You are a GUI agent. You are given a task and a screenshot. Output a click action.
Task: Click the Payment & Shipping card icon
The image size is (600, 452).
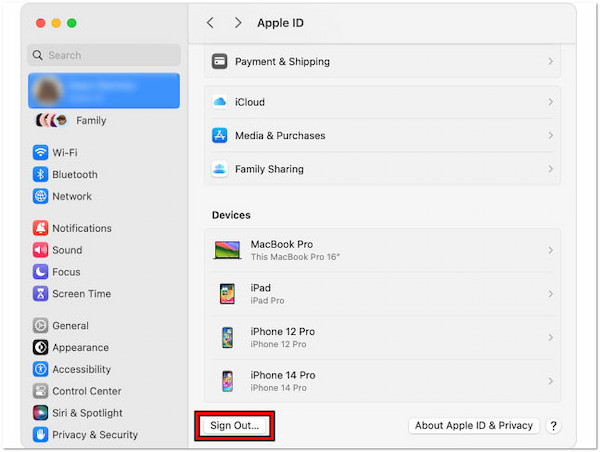[220, 61]
